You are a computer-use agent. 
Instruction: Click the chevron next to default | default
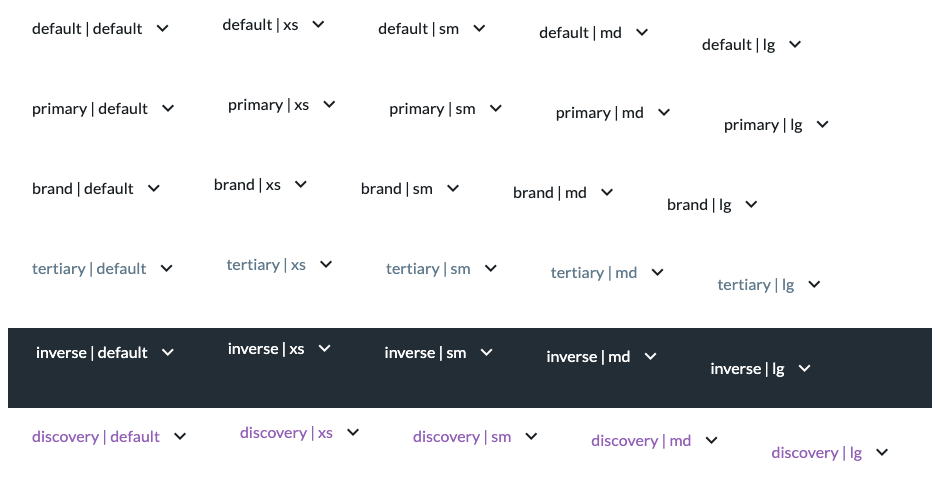[x=162, y=28]
